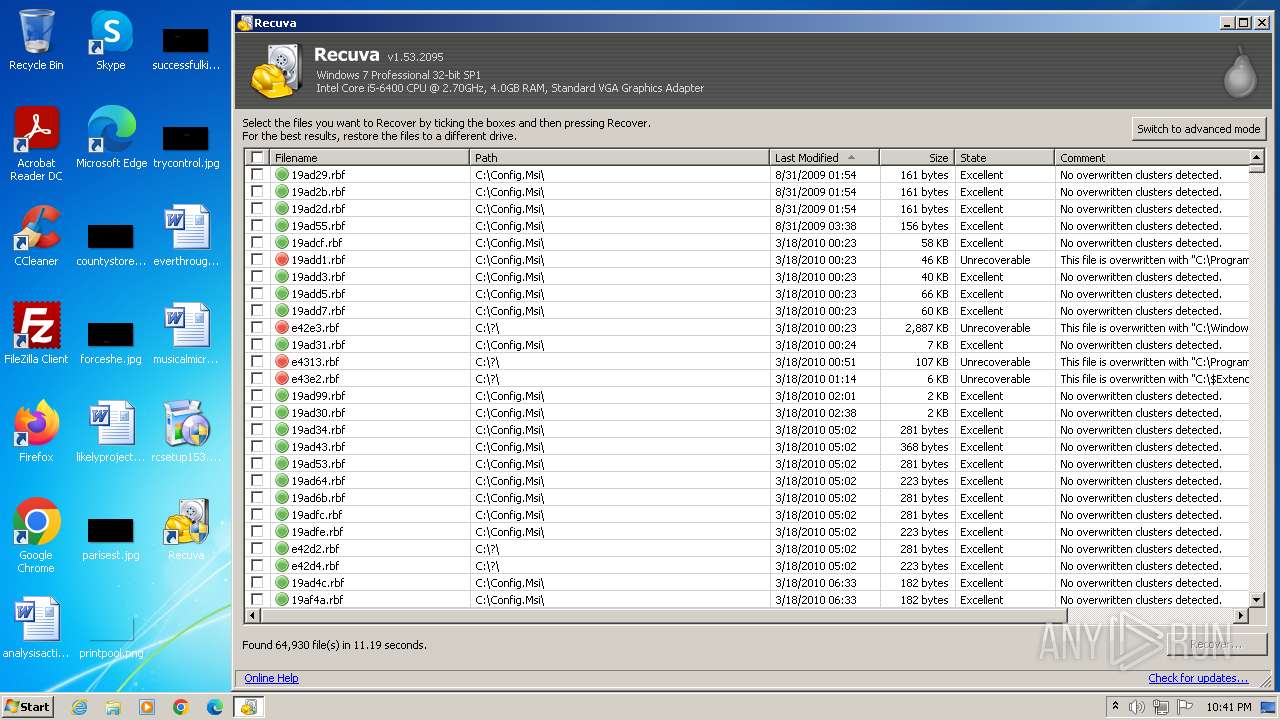Sort by Last Modified column header
Viewport: 1280px width, 720px height.
click(825, 158)
